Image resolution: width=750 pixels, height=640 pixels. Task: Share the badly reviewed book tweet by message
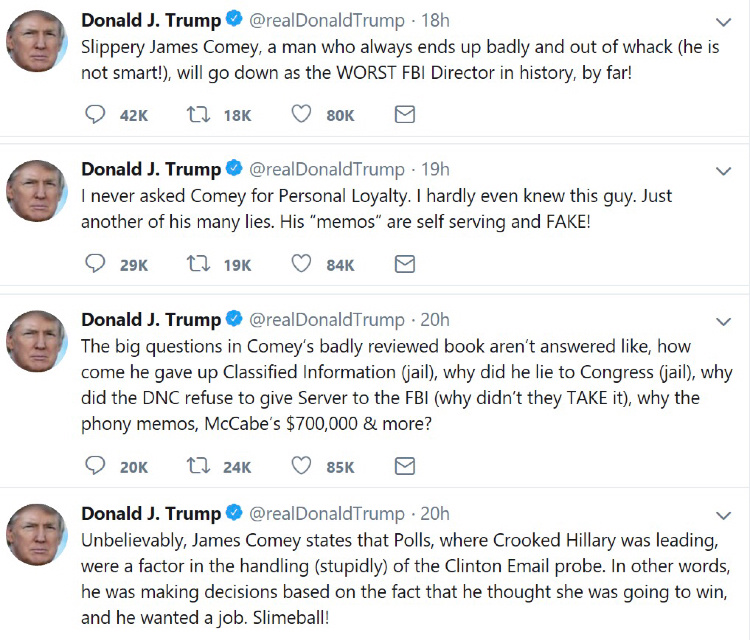[x=404, y=466]
